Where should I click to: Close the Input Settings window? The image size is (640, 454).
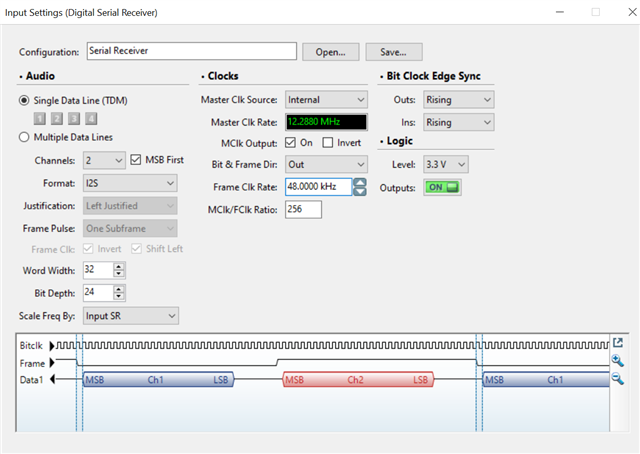click(x=632, y=12)
